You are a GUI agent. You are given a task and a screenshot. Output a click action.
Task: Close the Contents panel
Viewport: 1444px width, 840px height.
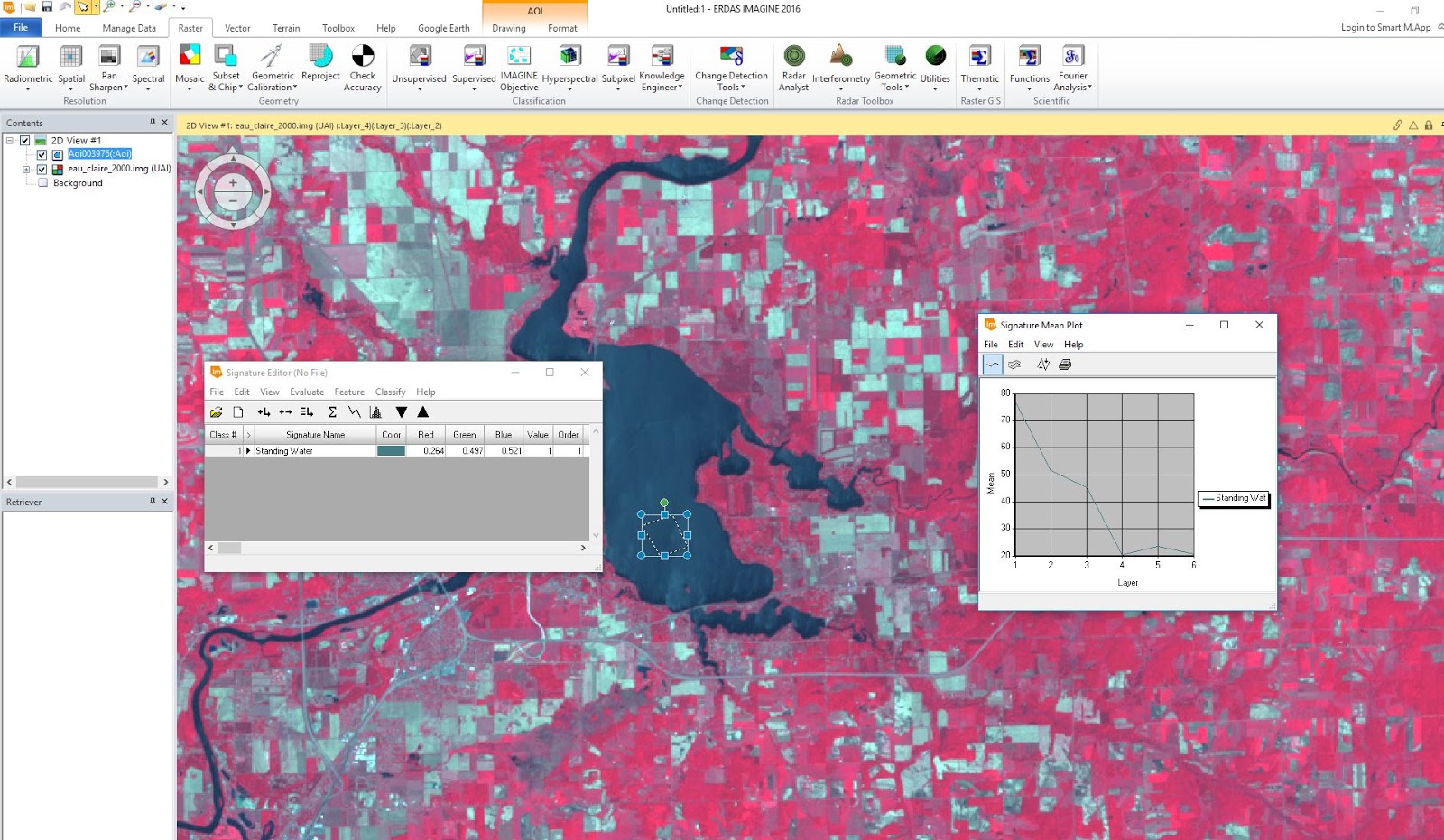164,123
